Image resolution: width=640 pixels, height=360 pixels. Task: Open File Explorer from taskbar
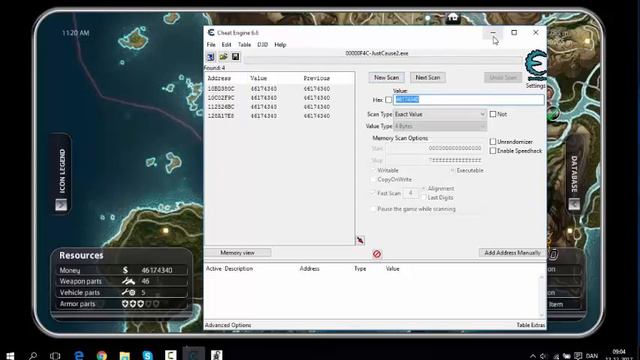pyautogui.click(x=124, y=356)
